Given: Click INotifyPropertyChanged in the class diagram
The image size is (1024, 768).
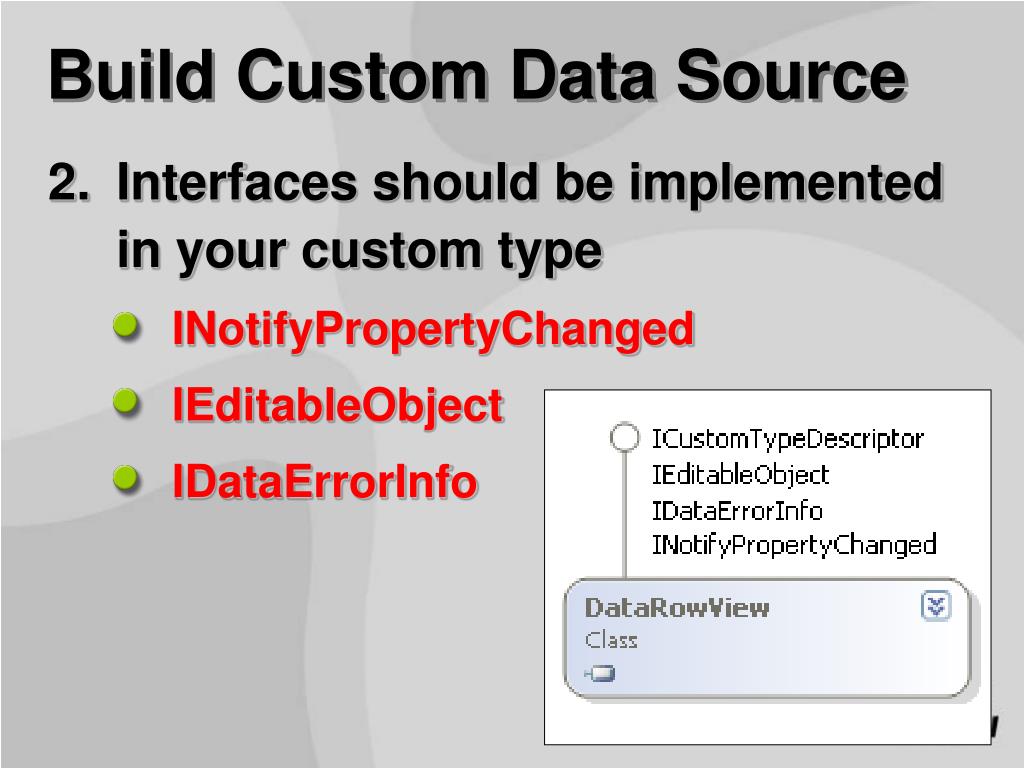Looking at the screenshot, I should pos(794,545).
